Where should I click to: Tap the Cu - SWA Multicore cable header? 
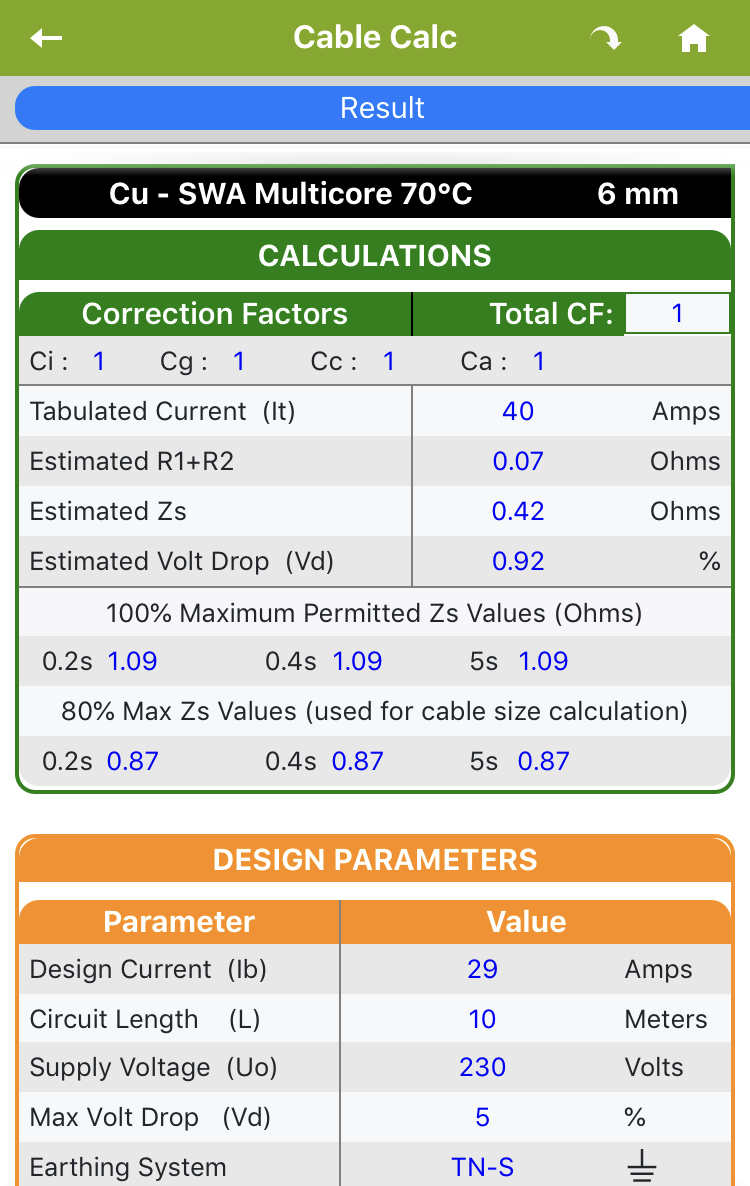click(375, 193)
